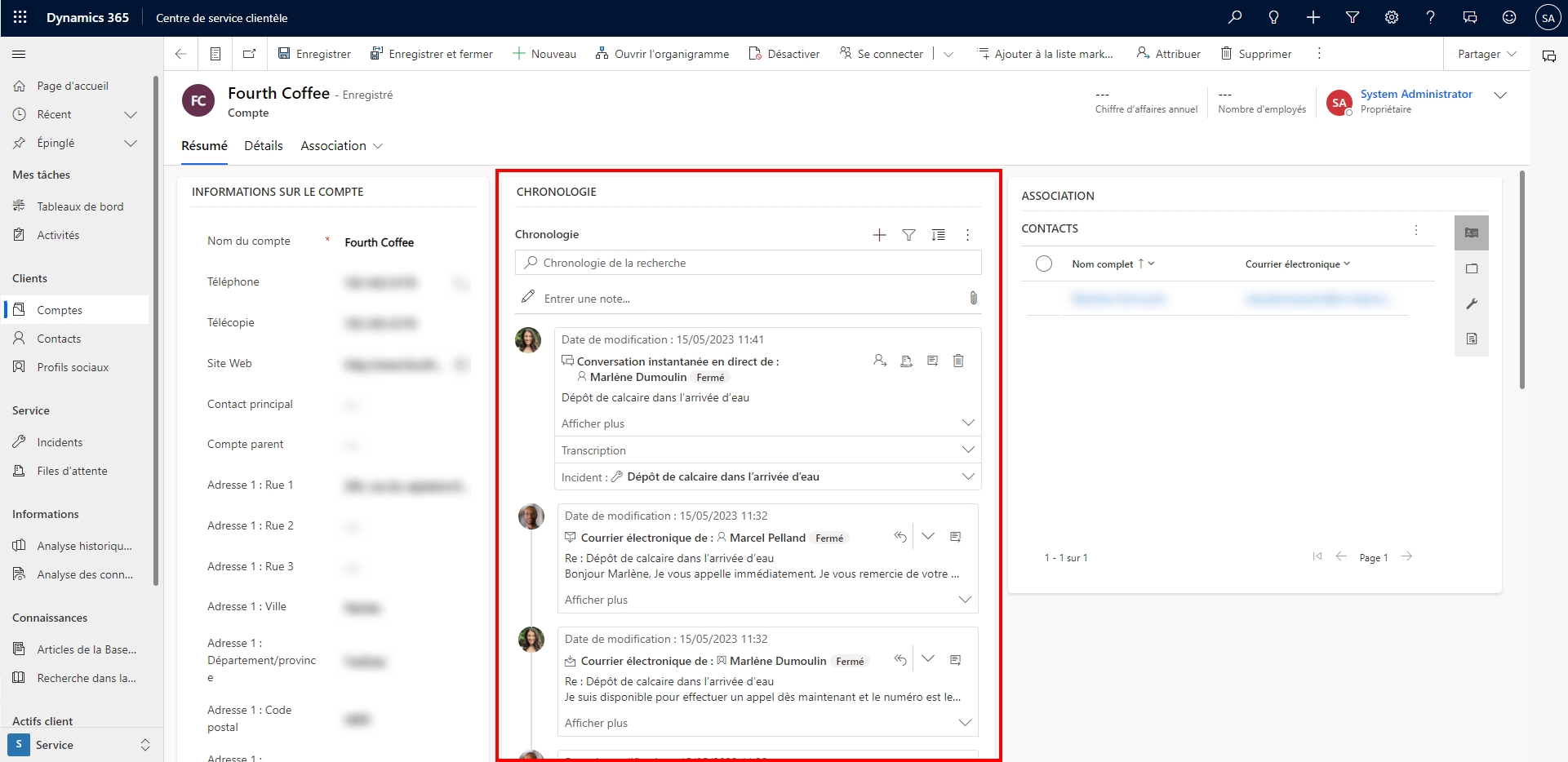Open the command bar overflow menu
This screenshot has height=762, width=1568.
pos(1319,53)
